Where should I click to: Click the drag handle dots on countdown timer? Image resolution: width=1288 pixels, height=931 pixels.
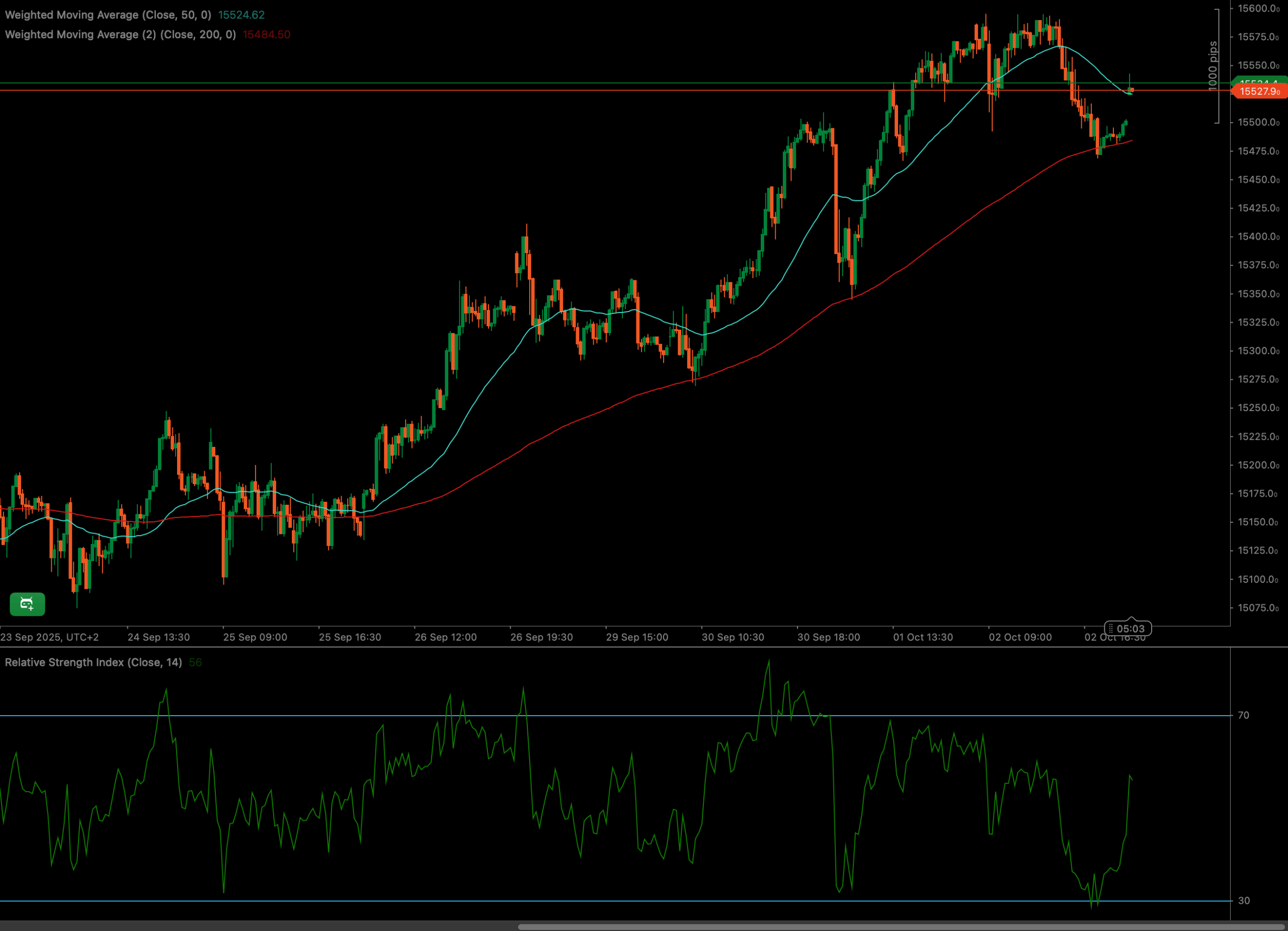point(1111,629)
